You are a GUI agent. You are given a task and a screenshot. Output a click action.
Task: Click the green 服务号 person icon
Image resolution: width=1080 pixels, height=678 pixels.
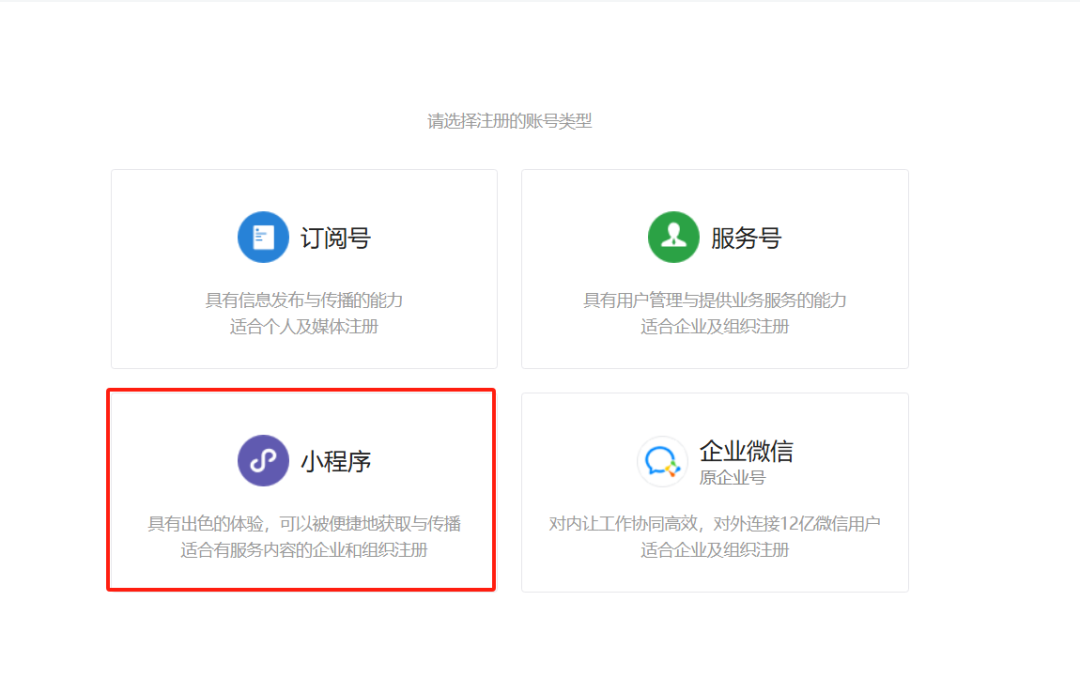tap(673, 237)
